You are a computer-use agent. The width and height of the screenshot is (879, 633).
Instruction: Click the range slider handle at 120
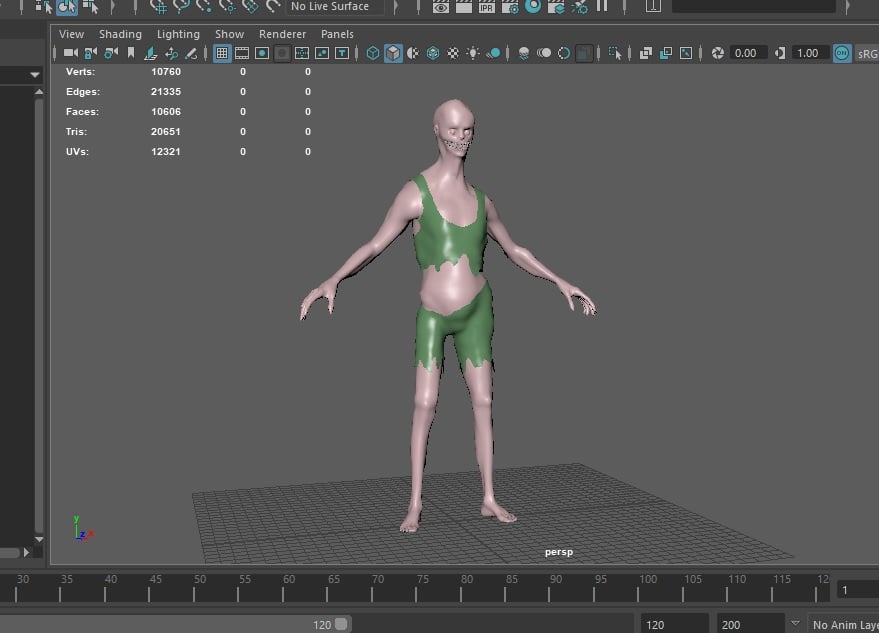click(341, 624)
